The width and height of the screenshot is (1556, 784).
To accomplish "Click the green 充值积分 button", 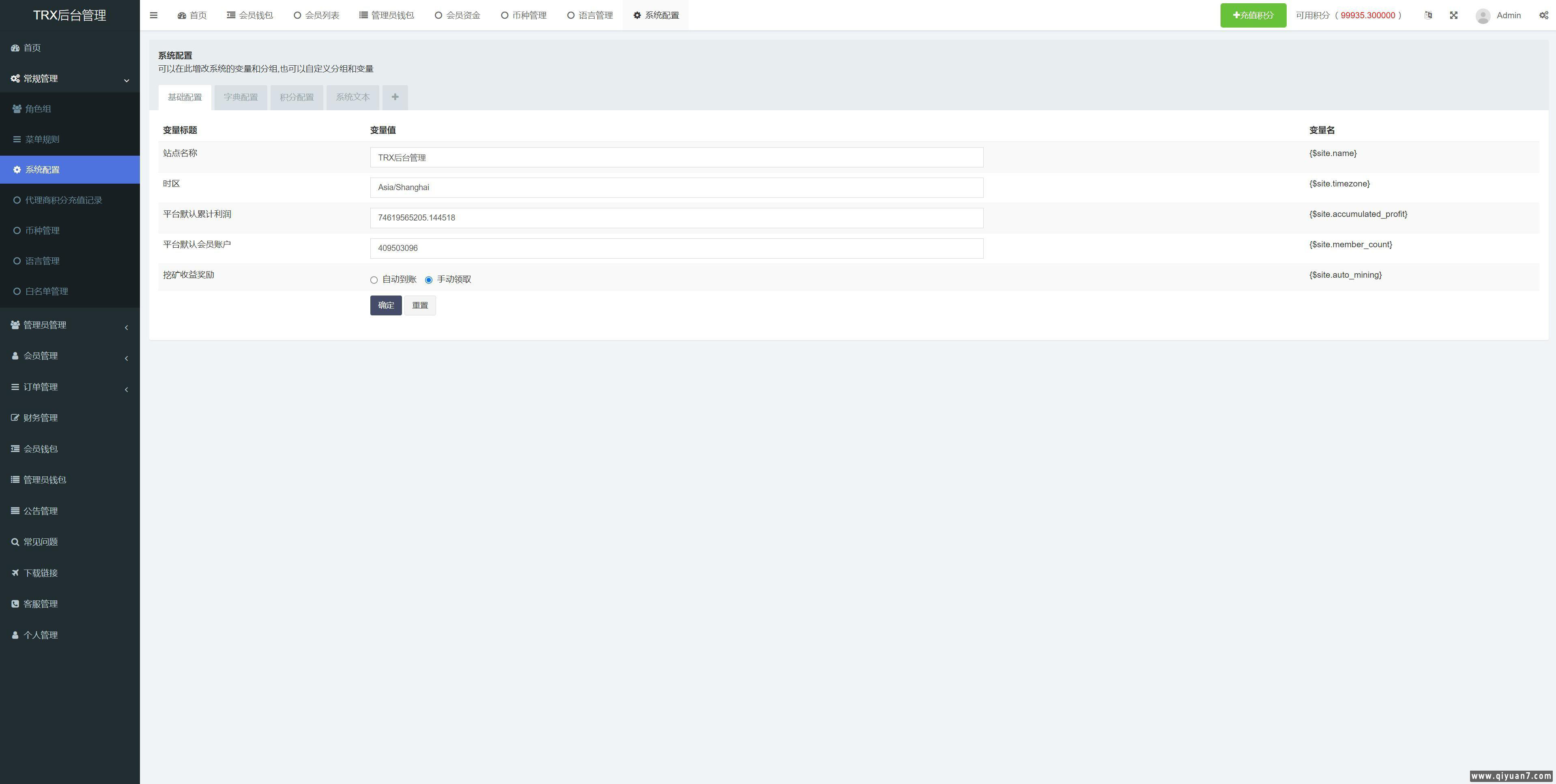I will click(x=1253, y=15).
